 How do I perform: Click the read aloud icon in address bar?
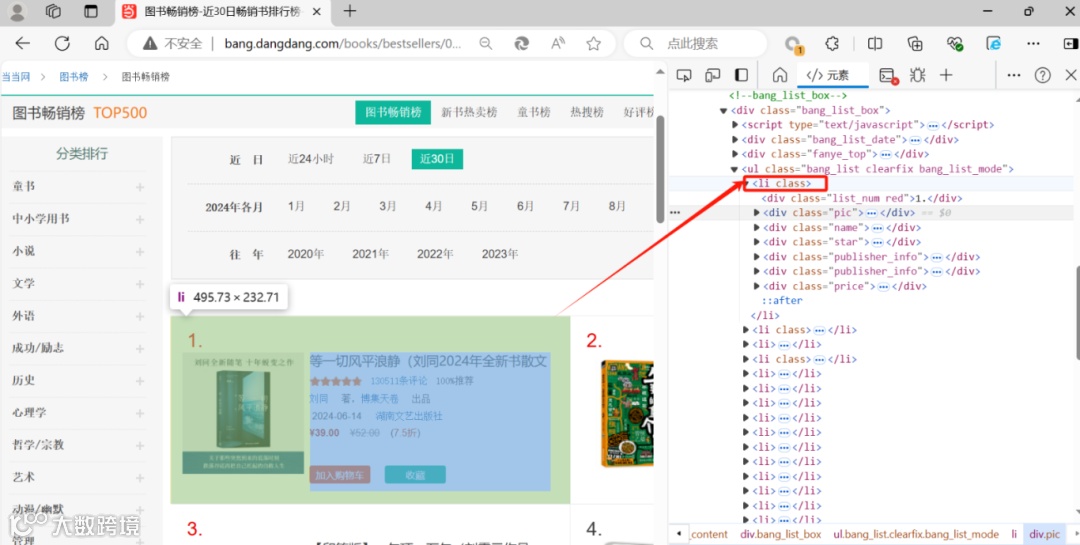[558, 43]
